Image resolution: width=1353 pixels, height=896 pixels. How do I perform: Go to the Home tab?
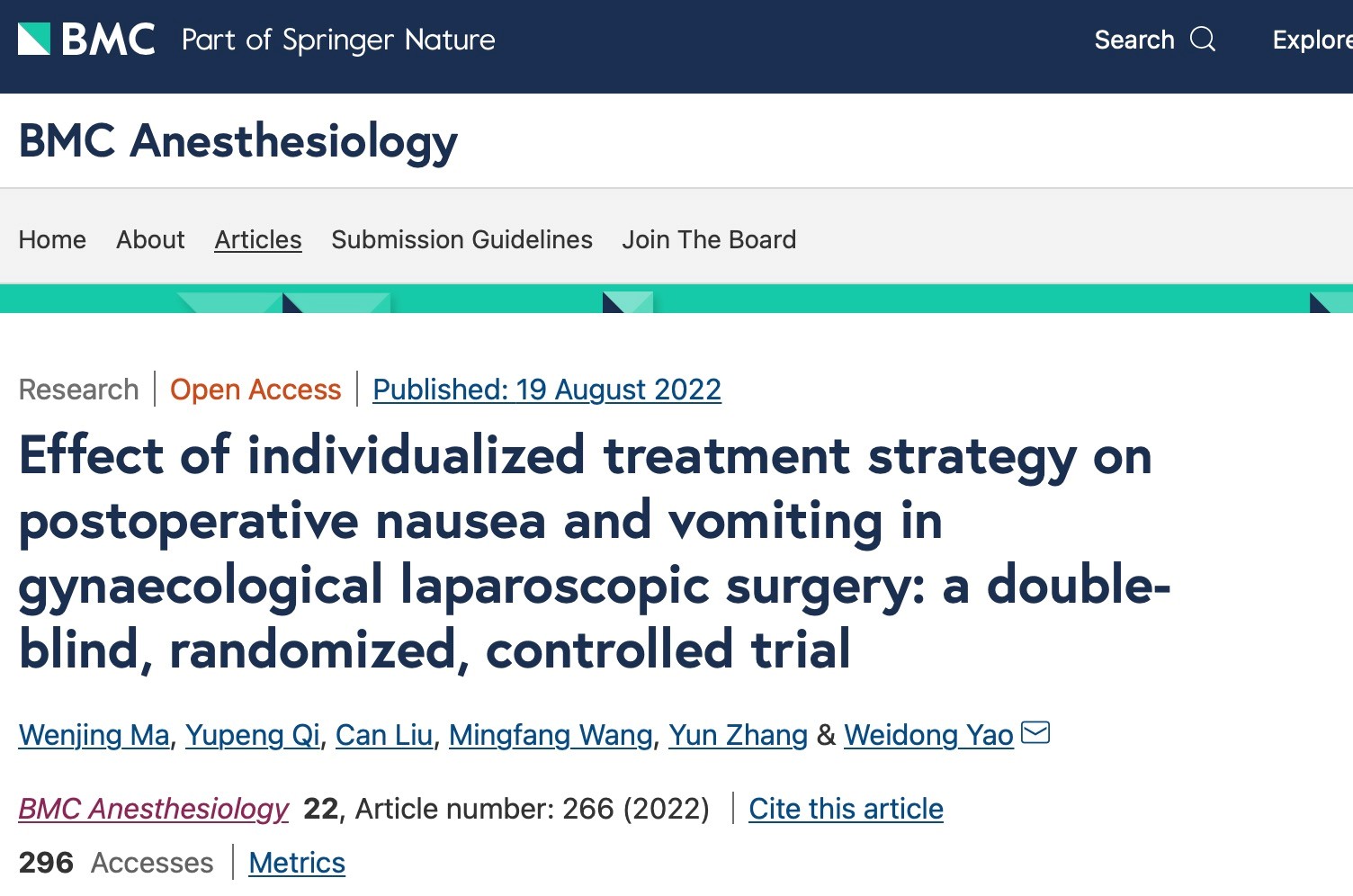click(x=52, y=239)
